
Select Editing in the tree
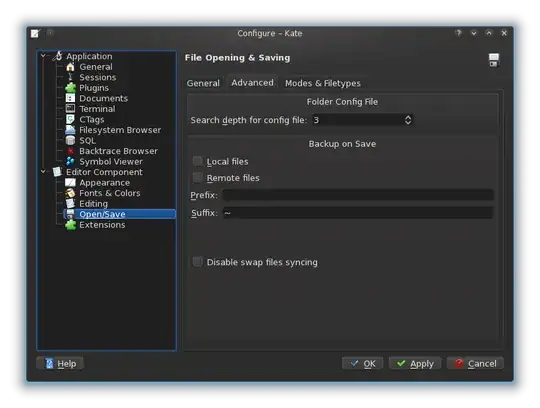[93, 203]
